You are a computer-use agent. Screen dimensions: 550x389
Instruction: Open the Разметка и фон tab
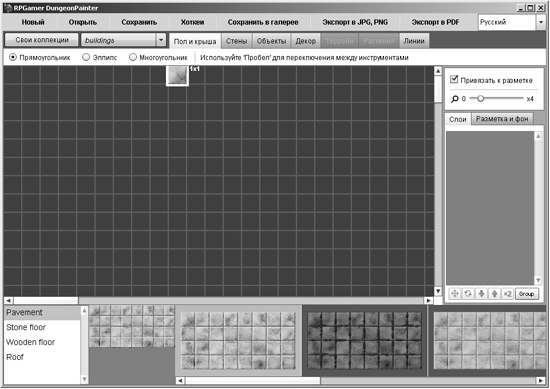[502, 119]
